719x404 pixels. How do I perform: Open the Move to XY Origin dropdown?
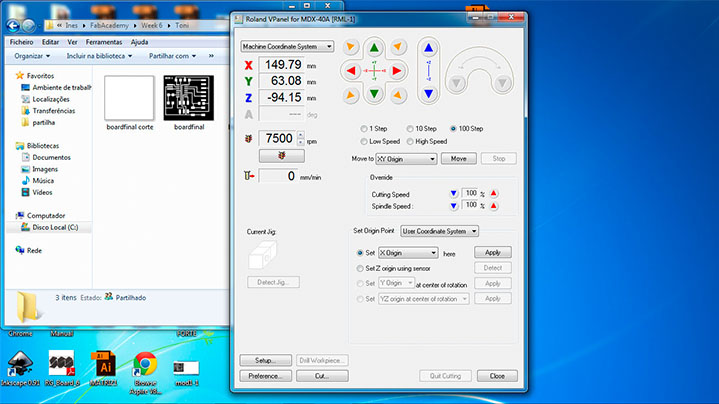[x=406, y=159]
